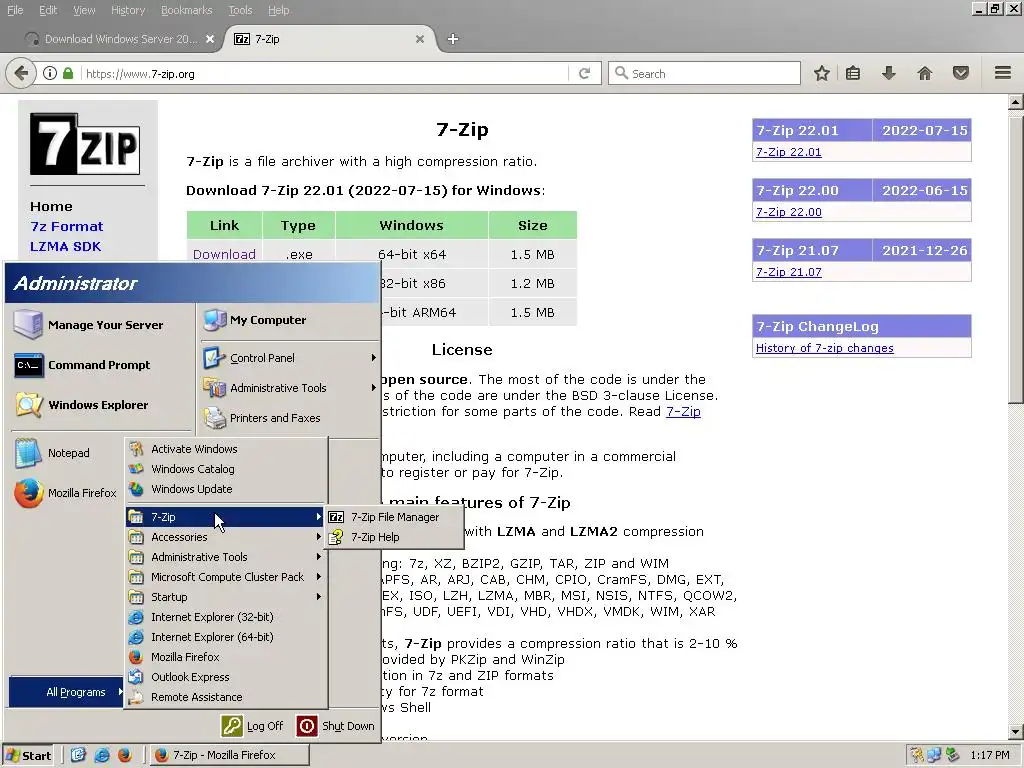1024x768 pixels.
Task: Open Firefox File menu
Action: tap(15, 10)
